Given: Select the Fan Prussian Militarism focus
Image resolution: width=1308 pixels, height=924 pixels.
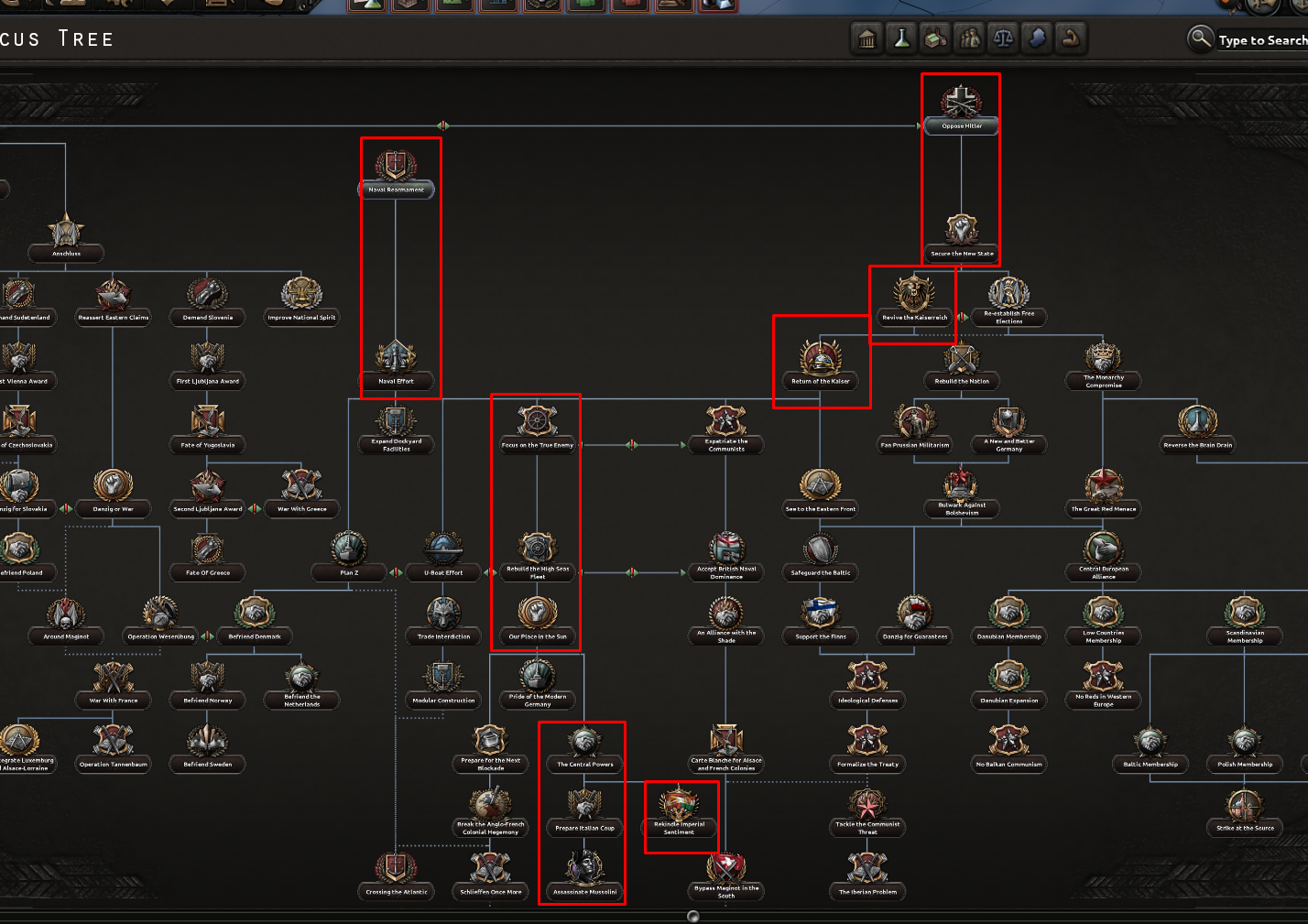Looking at the screenshot, I should (914, 429).
